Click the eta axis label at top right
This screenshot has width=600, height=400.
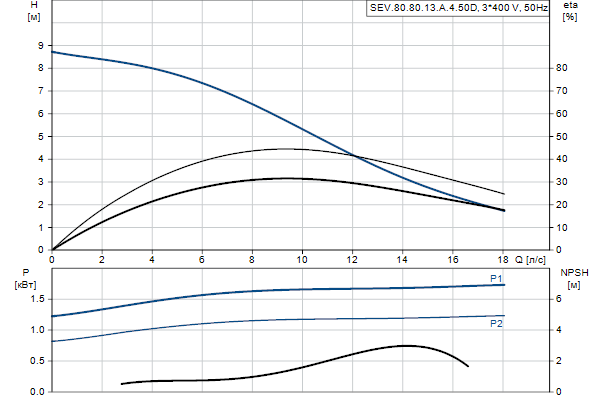570,11
